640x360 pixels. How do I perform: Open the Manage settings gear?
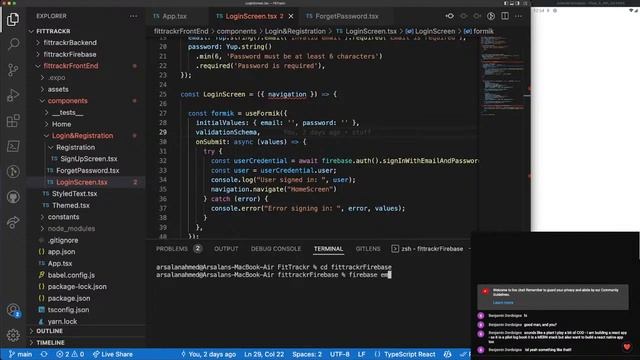(x=13, y=335)
